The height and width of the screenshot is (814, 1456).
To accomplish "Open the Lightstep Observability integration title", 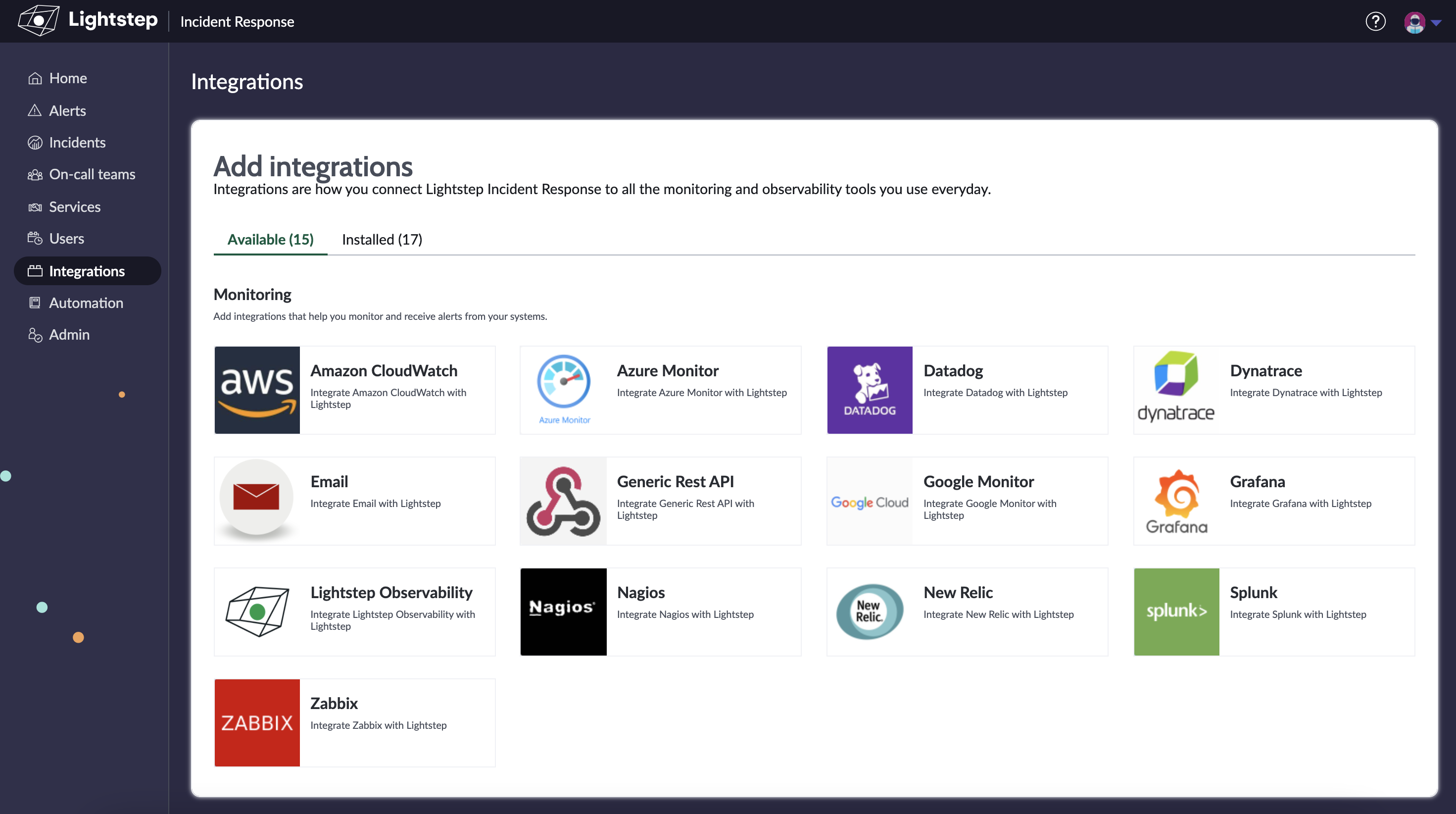I will point(391,592).
